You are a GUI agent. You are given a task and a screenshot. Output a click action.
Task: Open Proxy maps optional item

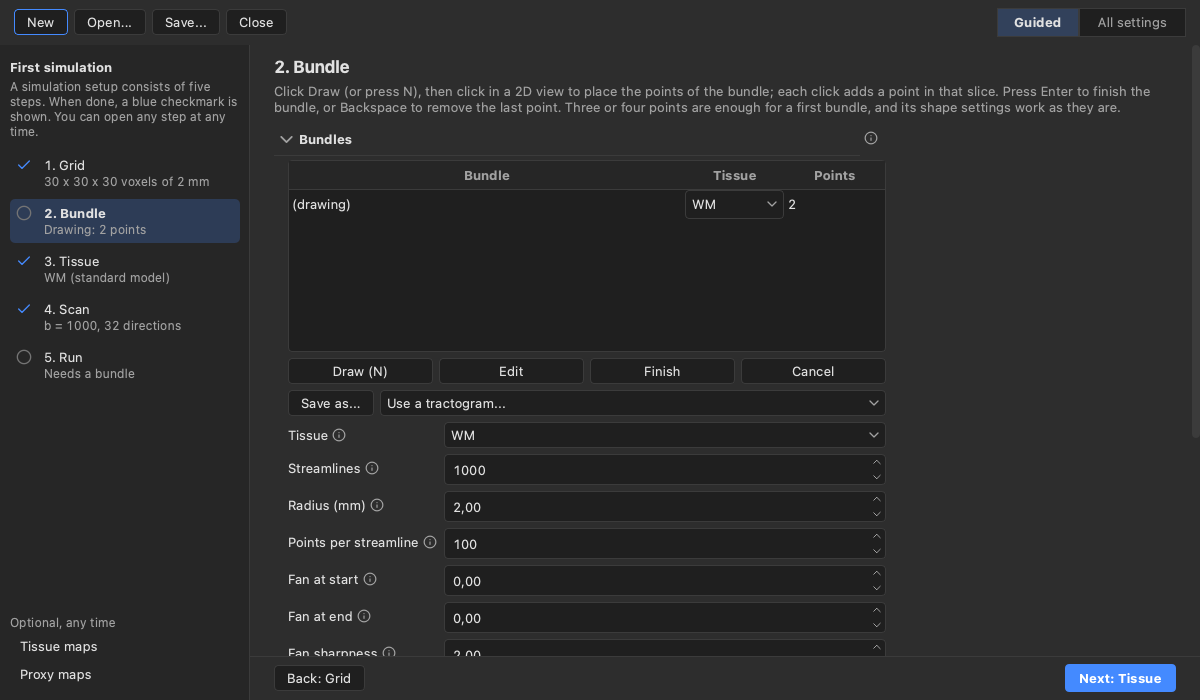(56, 675)
